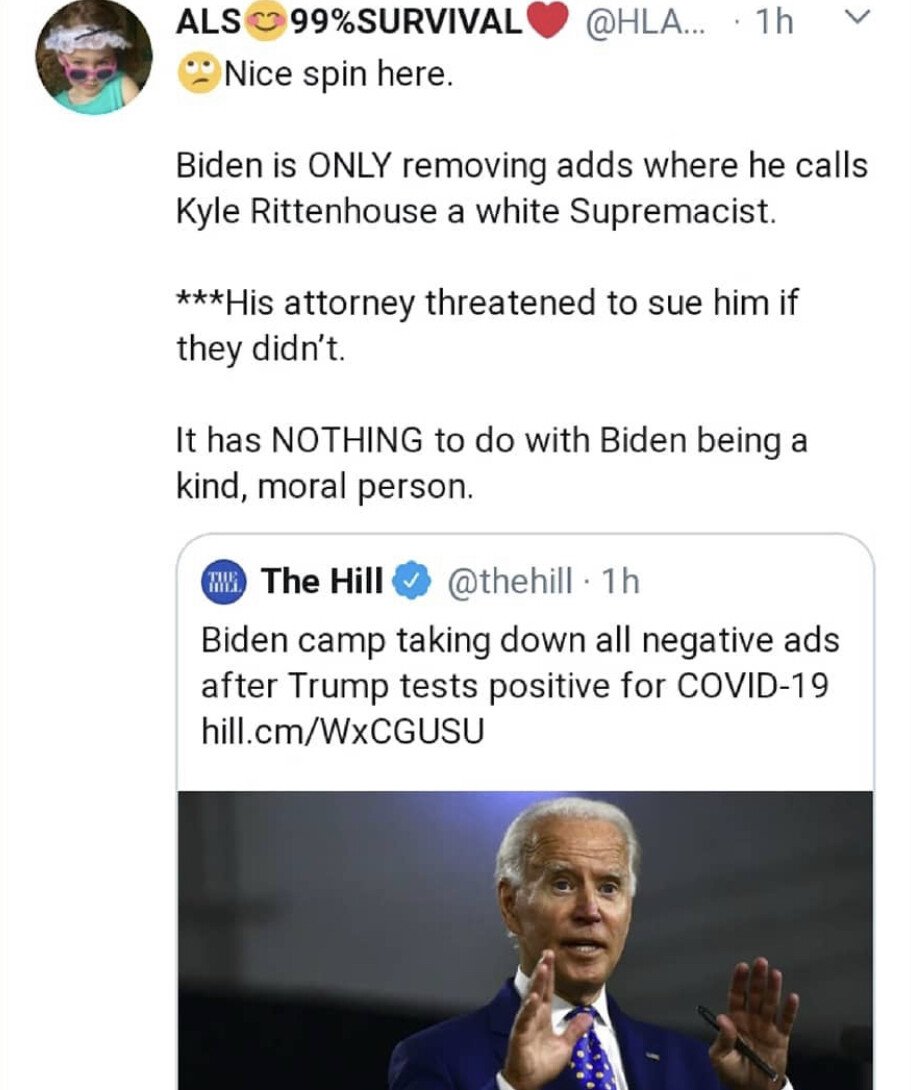Click The Hill's blue verified badge

[412, 581]
